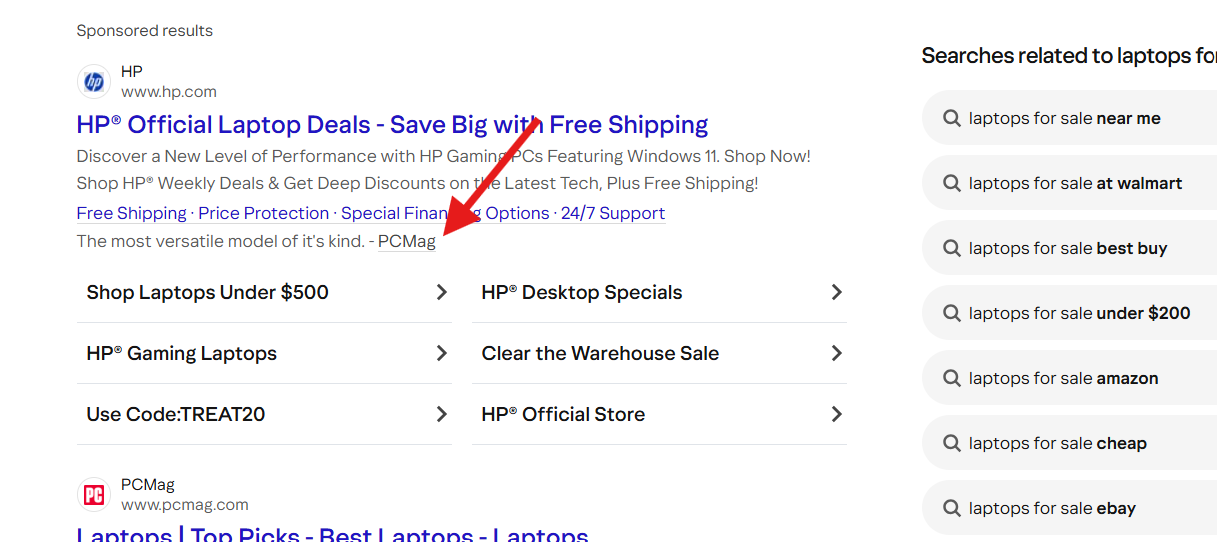This screenshot has width=1217, height=542.
Task: Open the Price Protection sitelink
Action: (x=263, y=213)
